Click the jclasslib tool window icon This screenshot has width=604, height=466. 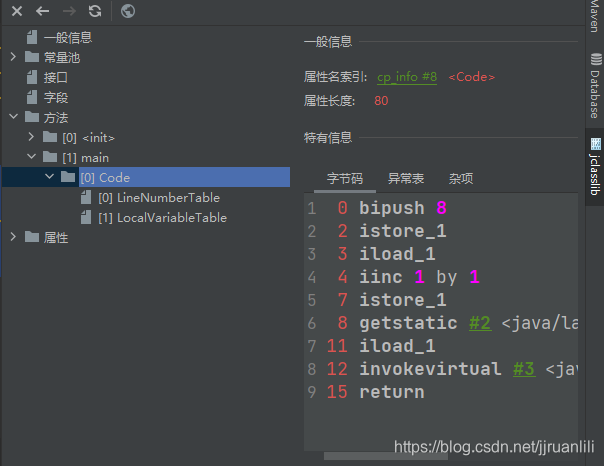pyautogui.click(x=596, y=144)
